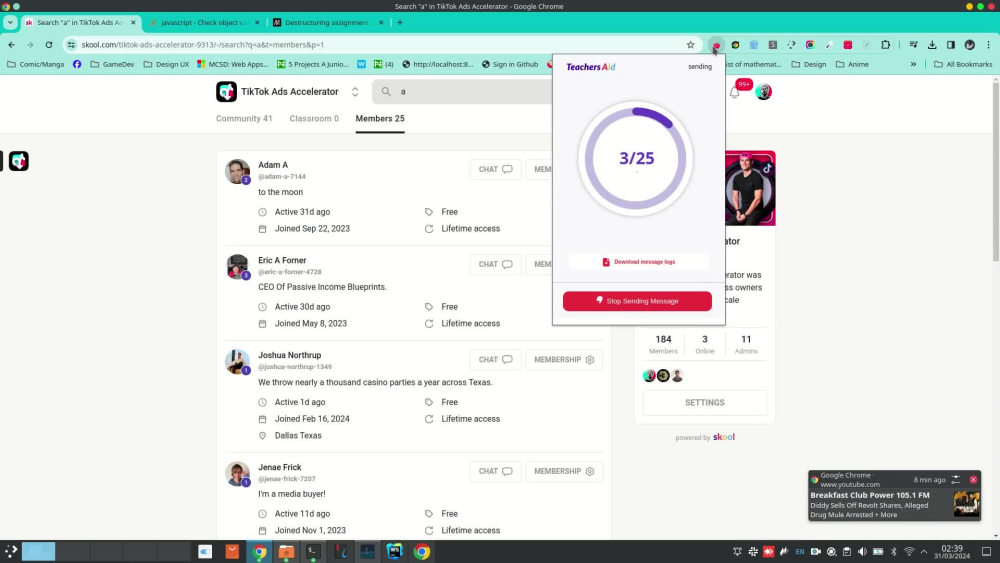Switch to the javascript - Check object tab
This screenshot has width=1000, height=563.
pos(203,22)
